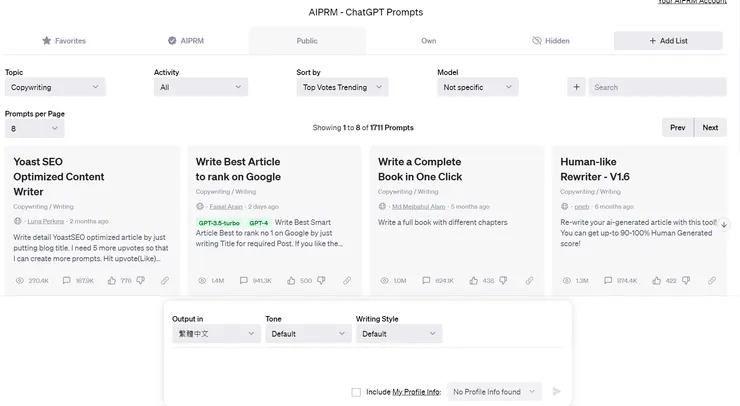Focus the Search input field

pos(657,87)
